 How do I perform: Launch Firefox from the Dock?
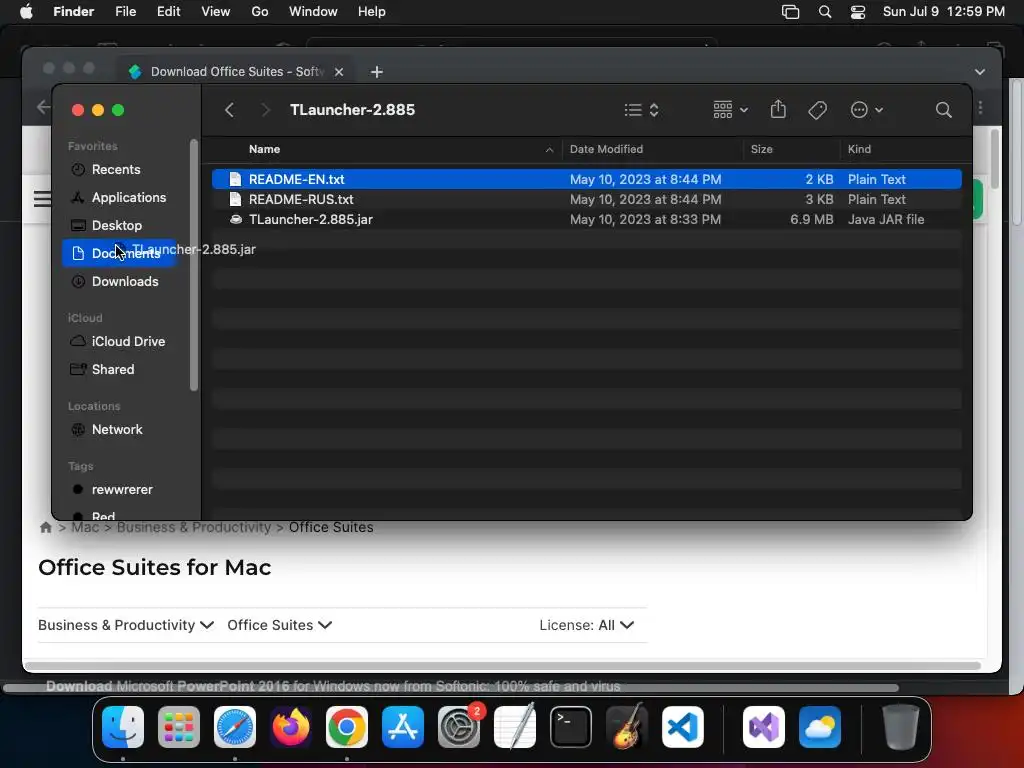point(291,727)
